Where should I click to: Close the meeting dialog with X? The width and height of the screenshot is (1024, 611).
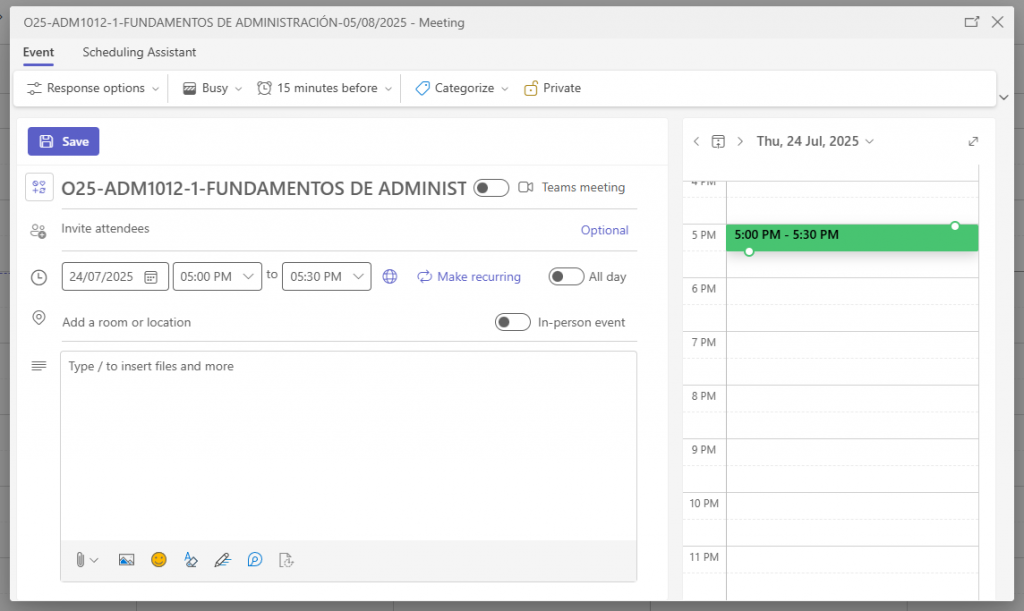coord(997,22)
